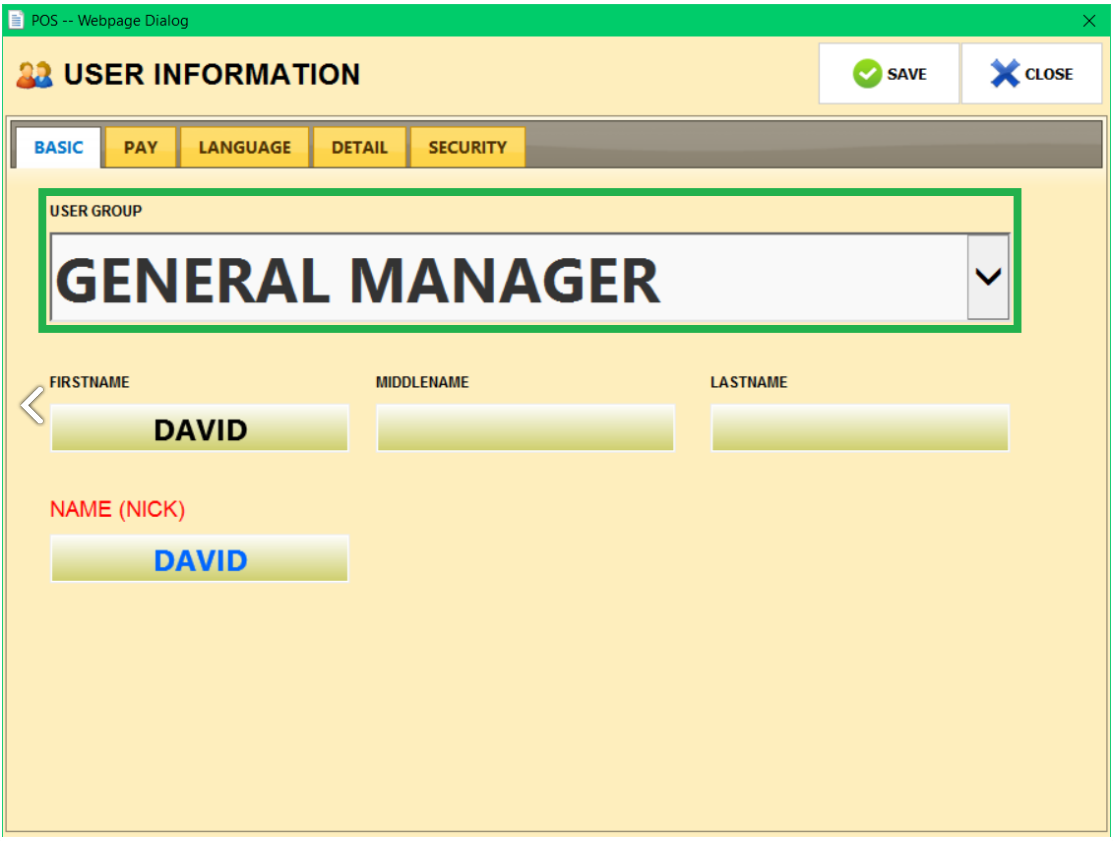Click the Name (Nick) field with blue DAVID
The image size is (1113, 841).
(x=200, y=559)
